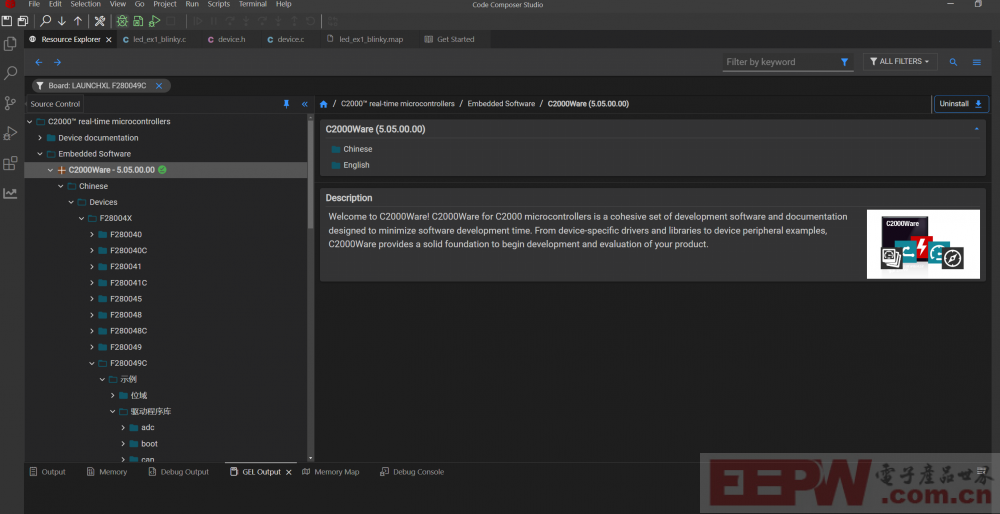The width and height of the screenshot is (1000, 514).
Task: Close the GEL Output panel tab
Action: pyautogui.click(x=288, y=472)
